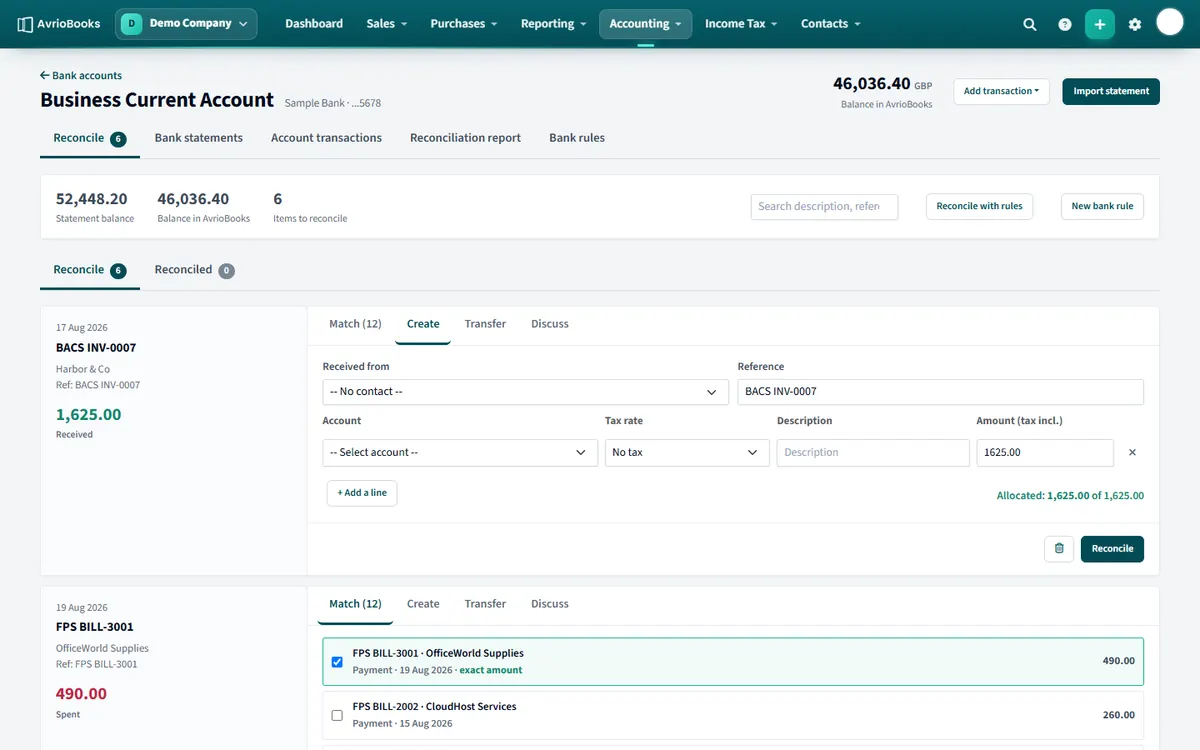This screenshot has width=1200, height=750.
Task: Select the Reconcile sub-tab with 6 badge
Action: tap(90, 270)
